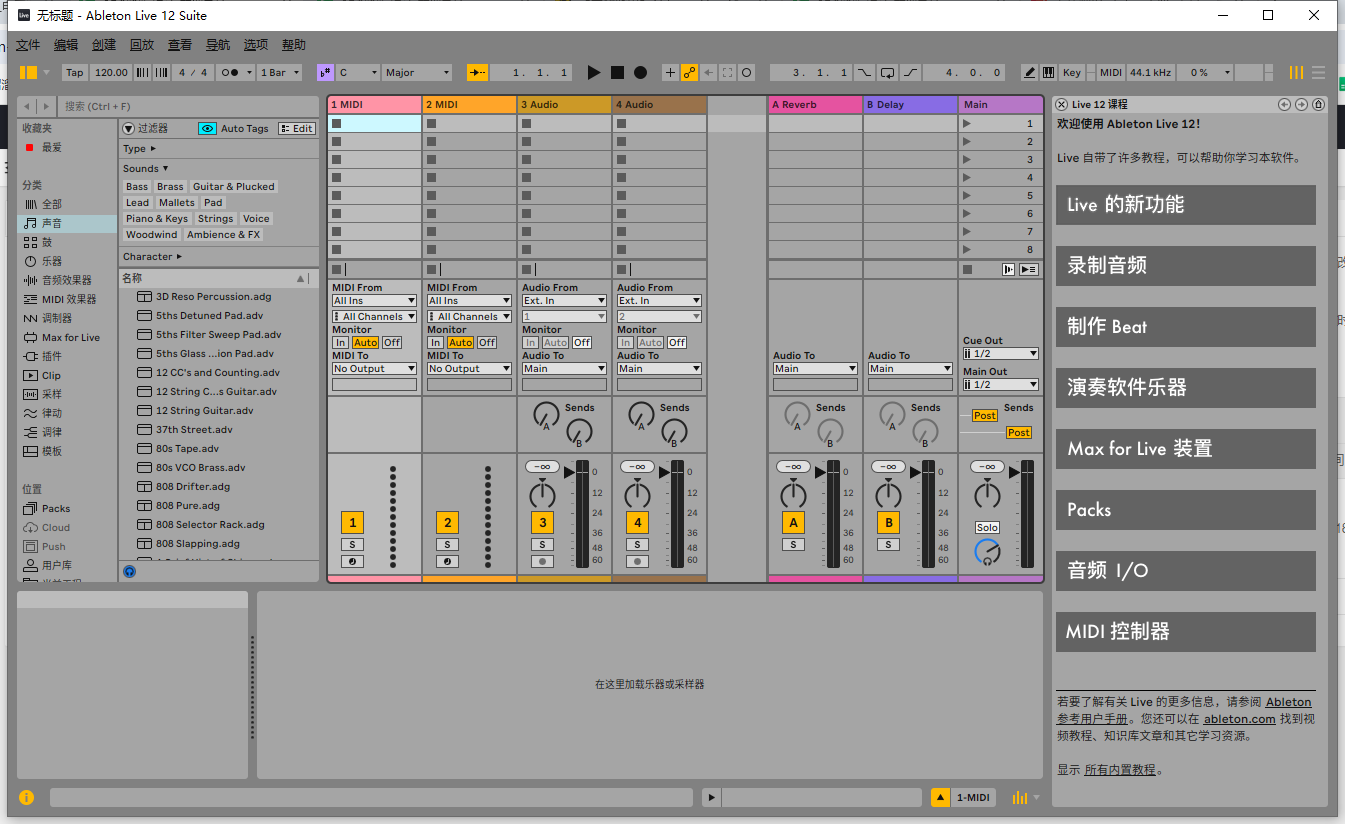Select MIDI 效果器 category in browser

[67, 299]
